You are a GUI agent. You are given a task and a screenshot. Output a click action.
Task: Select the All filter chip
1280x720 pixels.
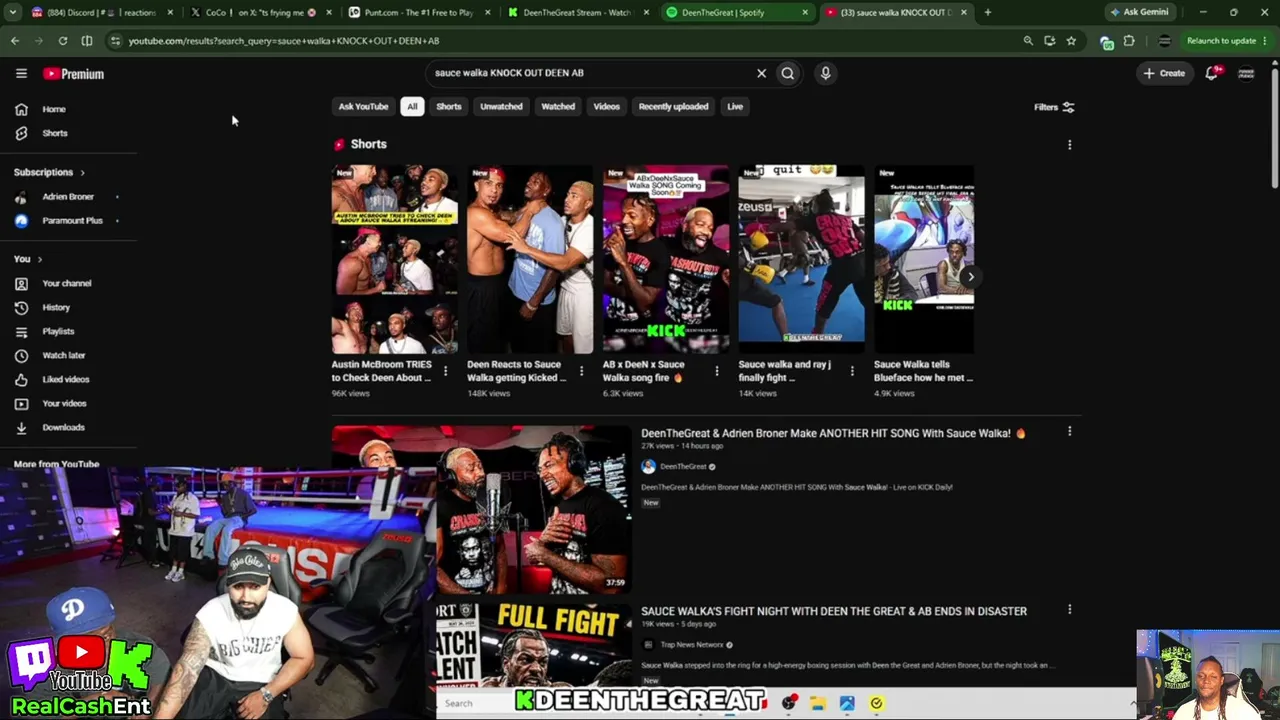pos(412,107)
